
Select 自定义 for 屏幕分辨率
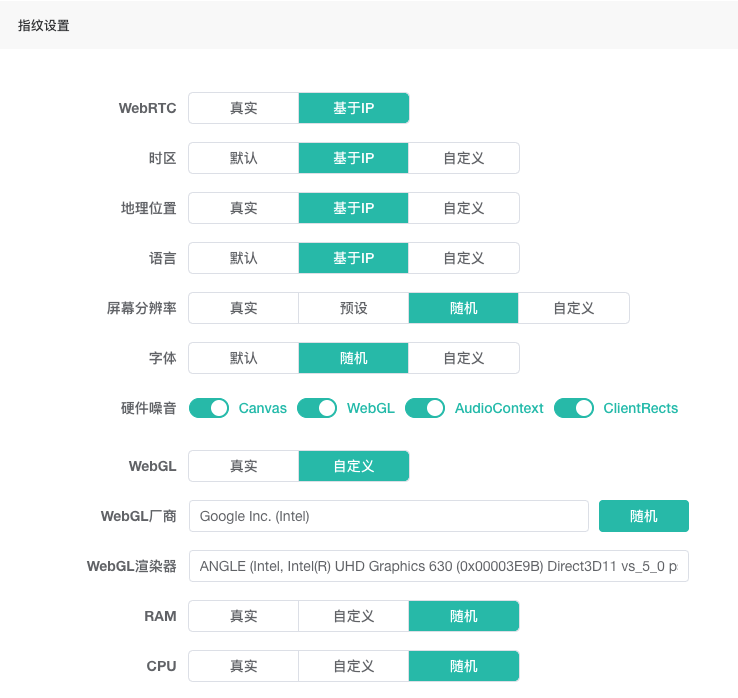point(574,308)
